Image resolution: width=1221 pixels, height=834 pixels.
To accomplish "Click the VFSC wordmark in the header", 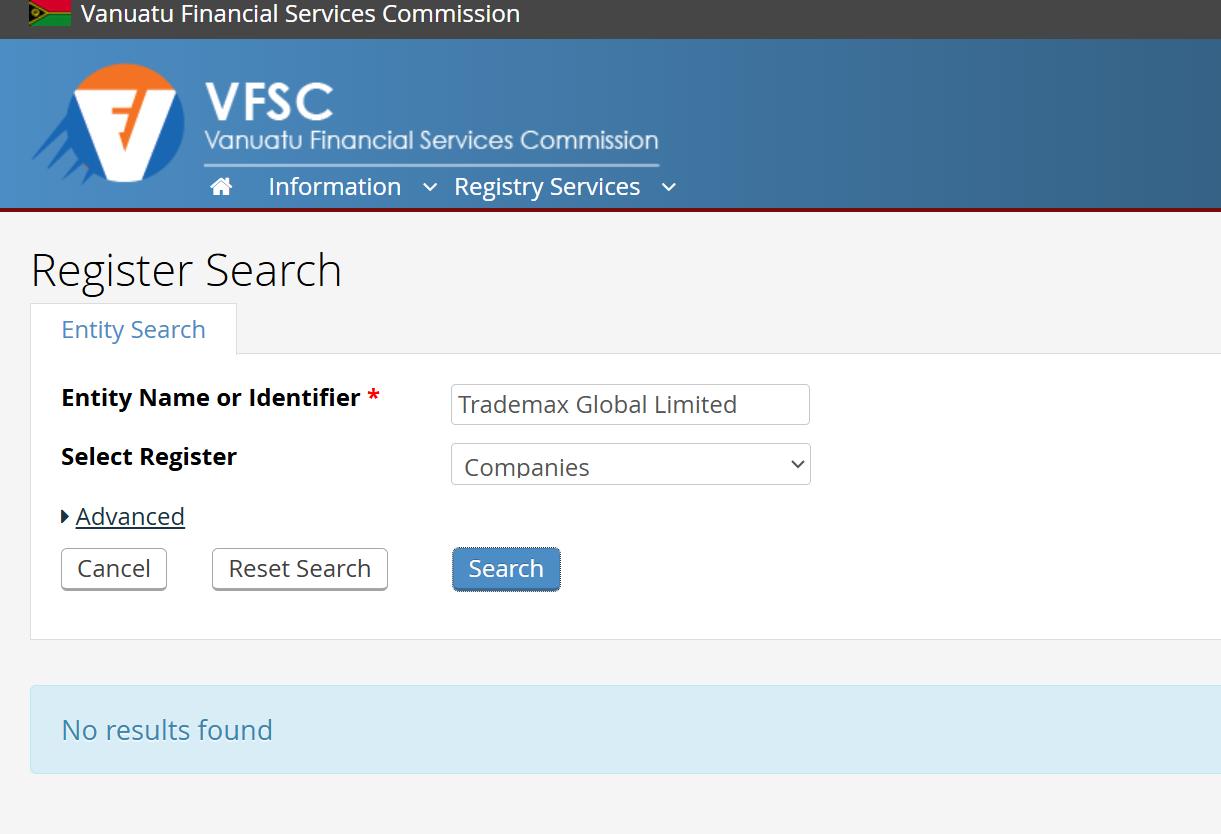I will coord(269,102).
